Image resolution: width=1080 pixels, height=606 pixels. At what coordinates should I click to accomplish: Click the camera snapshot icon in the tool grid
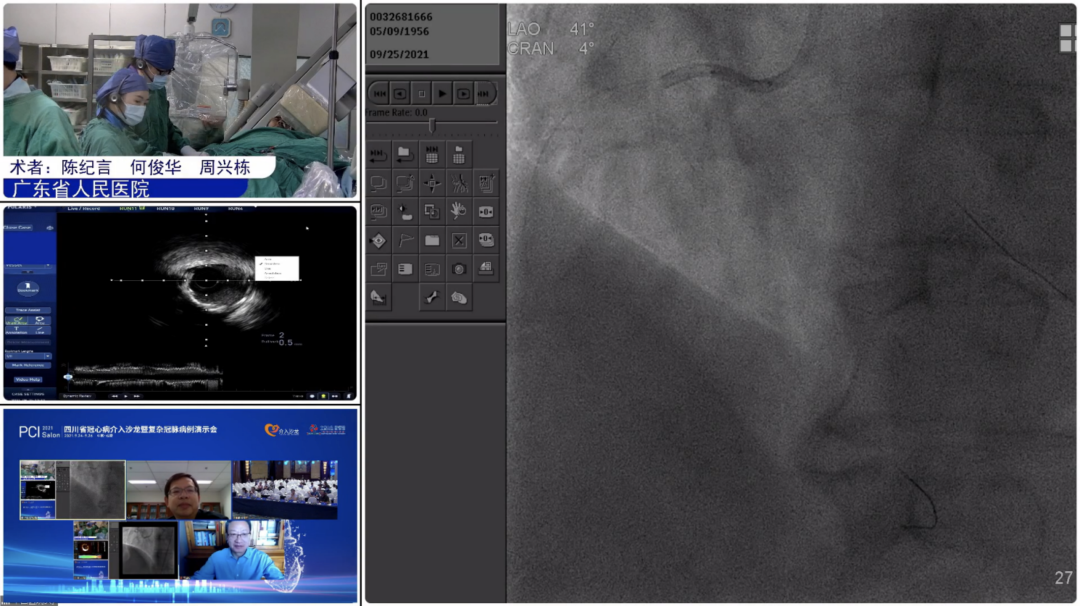(x=459, y=269)
